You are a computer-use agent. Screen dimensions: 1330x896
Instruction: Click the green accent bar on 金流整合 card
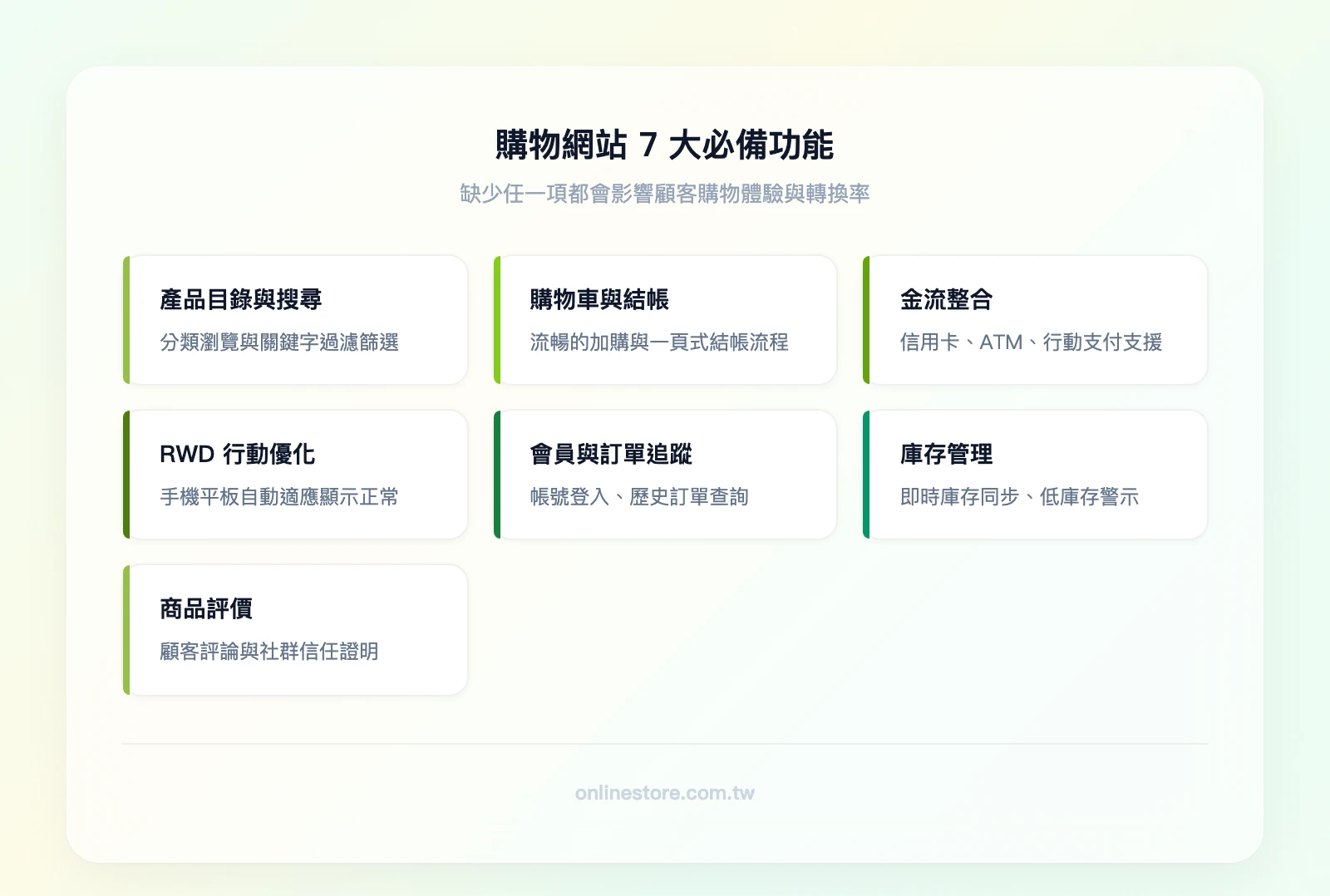865,320
